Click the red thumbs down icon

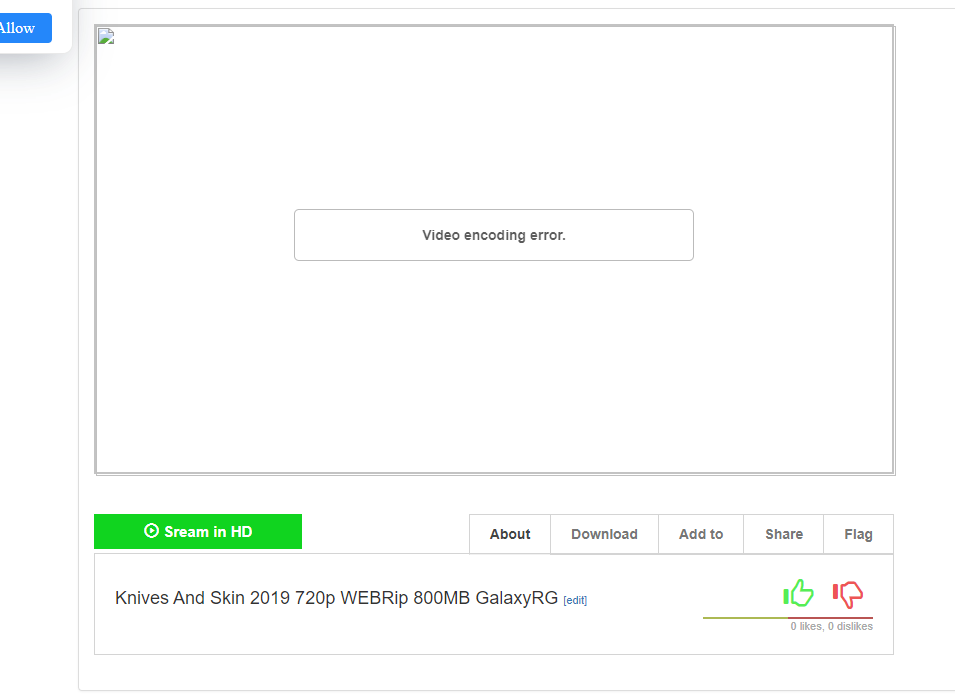click(x=848, y=594)
